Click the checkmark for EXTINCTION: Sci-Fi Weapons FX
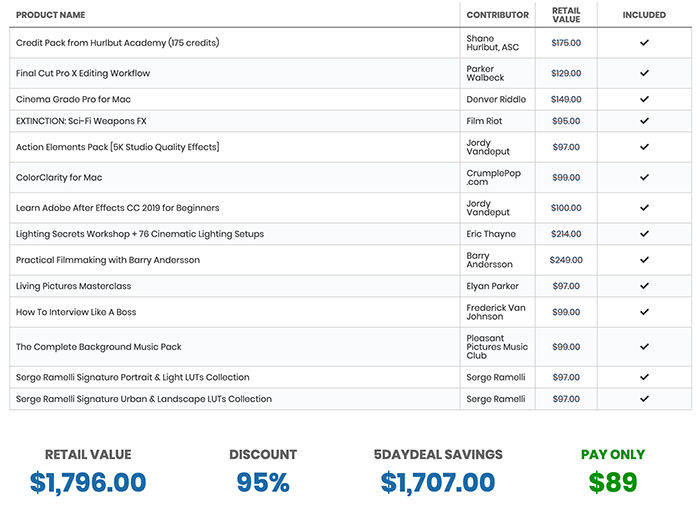This screenshot has height=505, width=700. click(644, 121)
